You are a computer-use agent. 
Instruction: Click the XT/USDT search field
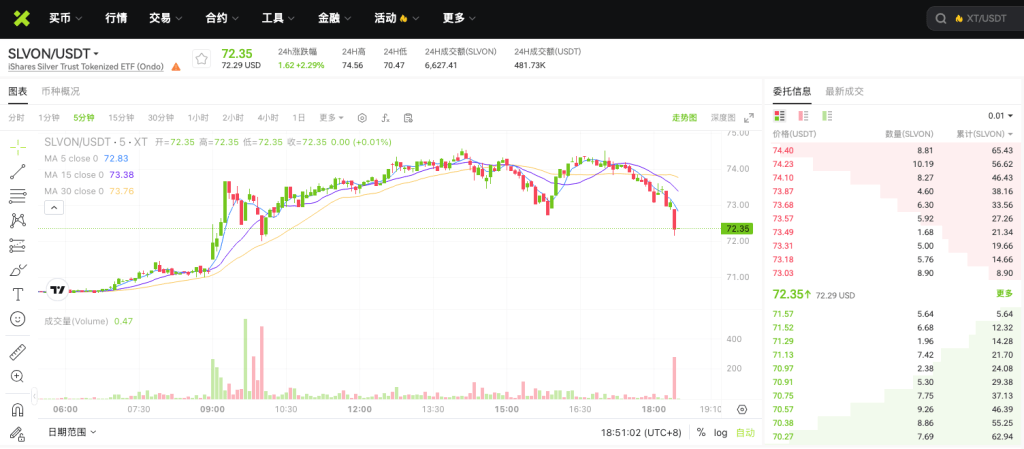[975, 19]
